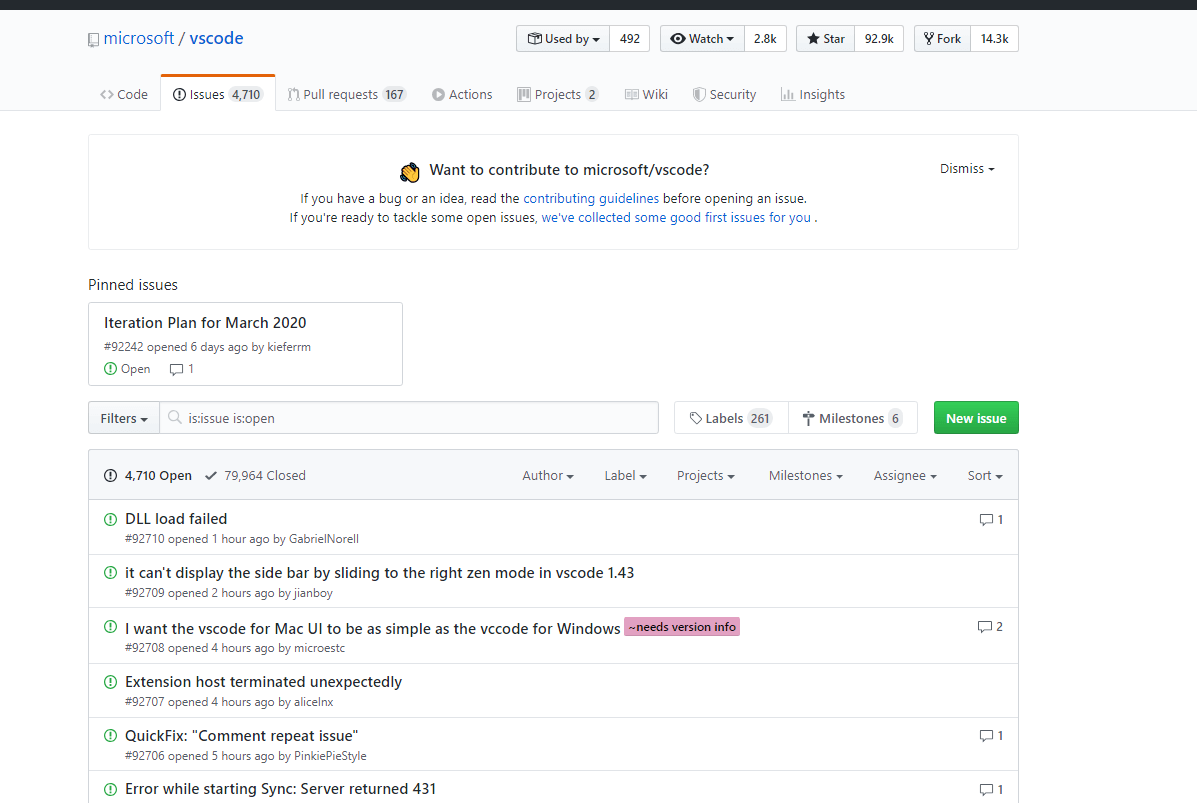Open good first issues link

pos(676,218)
